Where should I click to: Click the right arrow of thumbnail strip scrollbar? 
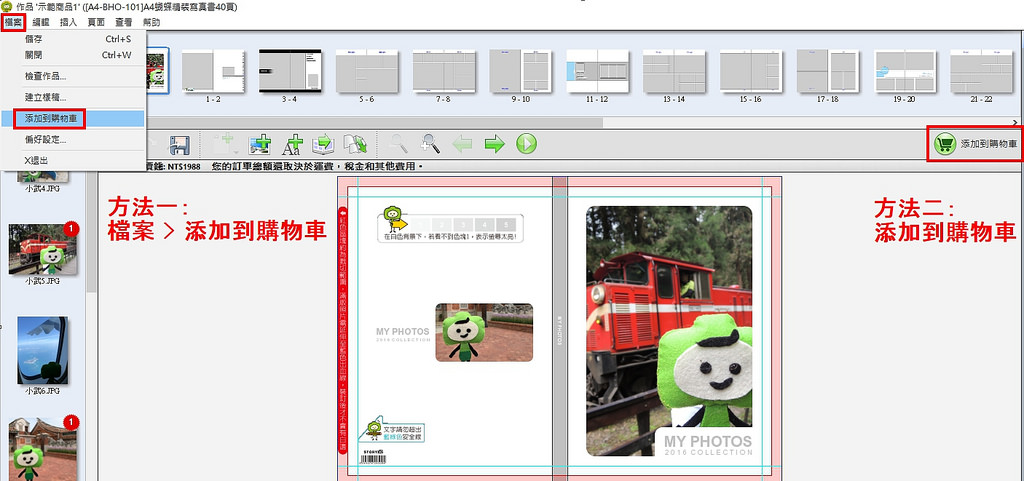point(1015,123)
